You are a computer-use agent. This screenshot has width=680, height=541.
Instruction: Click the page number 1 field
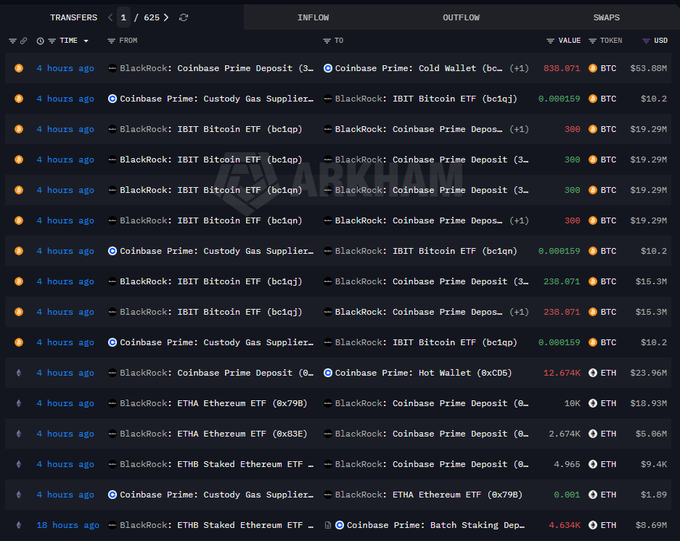124,17
